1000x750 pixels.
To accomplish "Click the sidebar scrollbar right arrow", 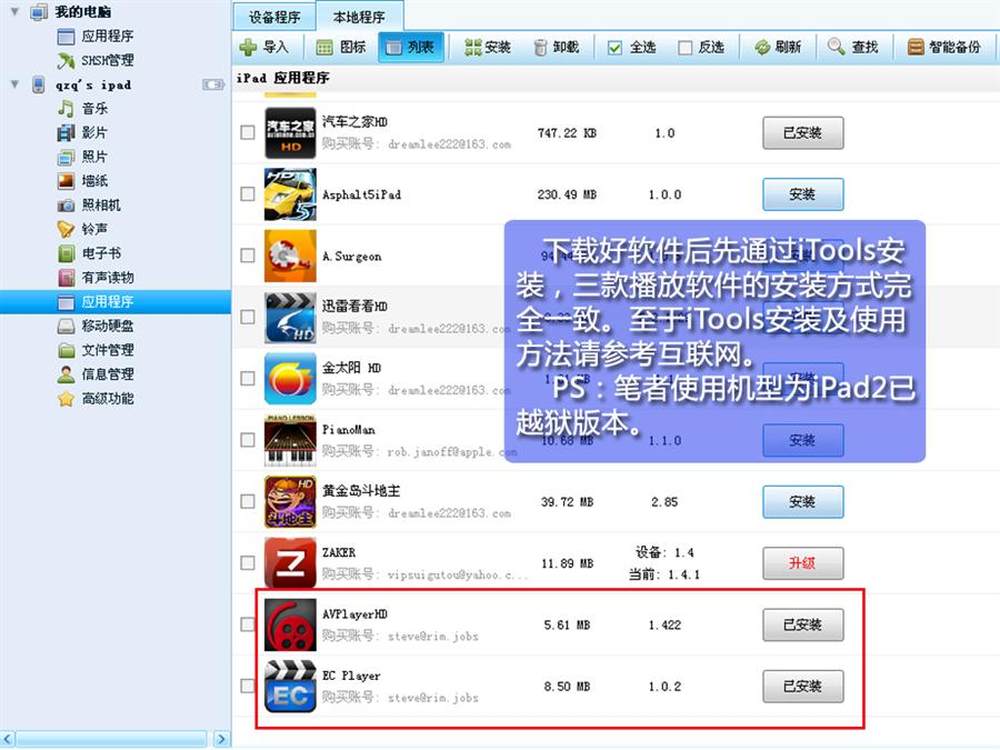I will [221, 739].
